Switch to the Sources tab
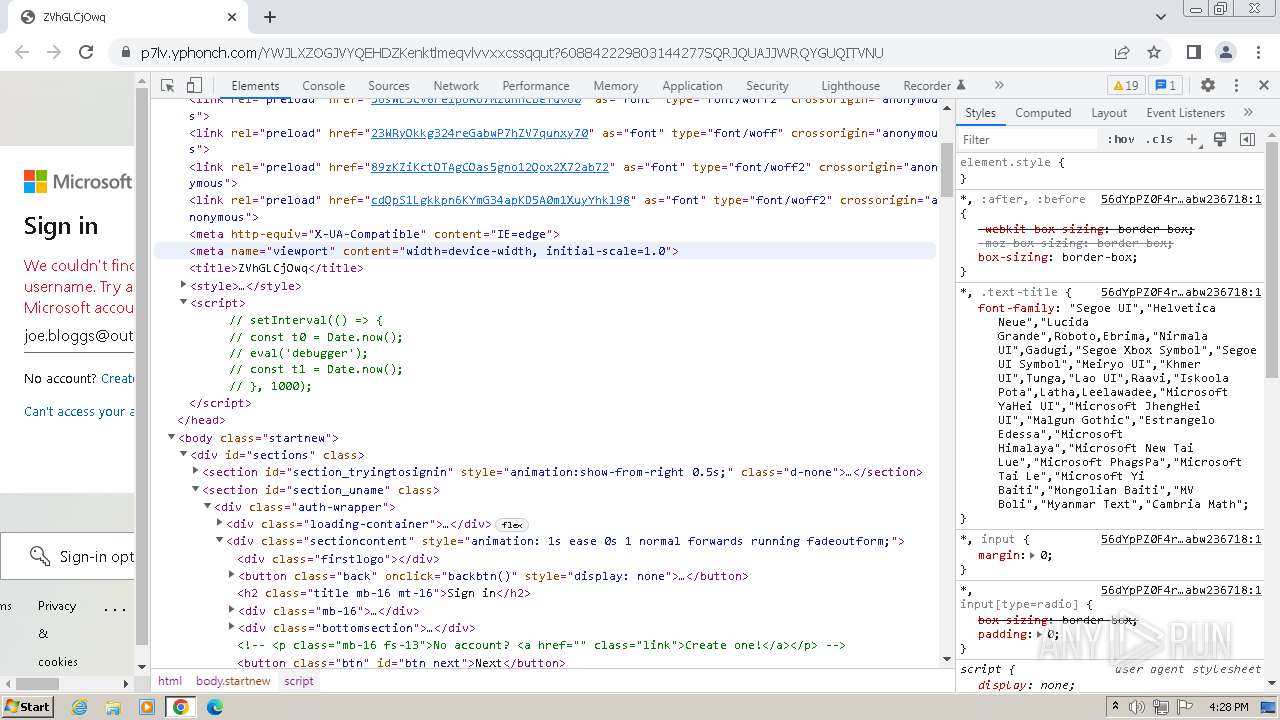Viewport: 1280px width, 720px height. coord(389,86)
